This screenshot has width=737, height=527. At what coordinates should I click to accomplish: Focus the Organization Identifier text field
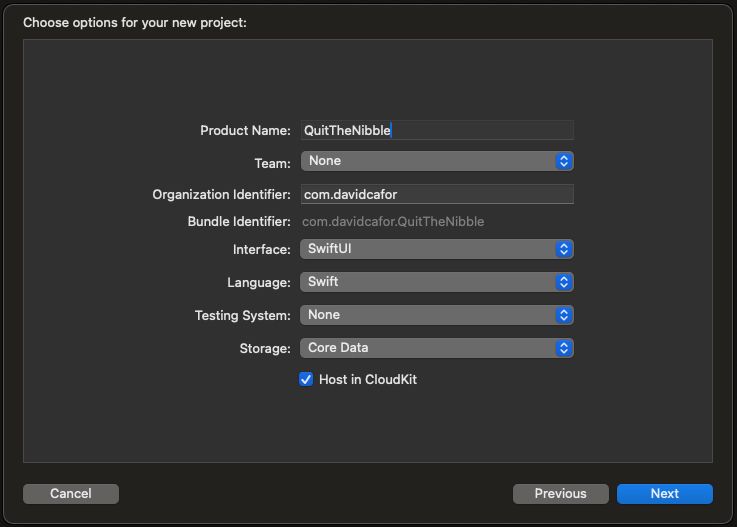[x=437, y=194]
